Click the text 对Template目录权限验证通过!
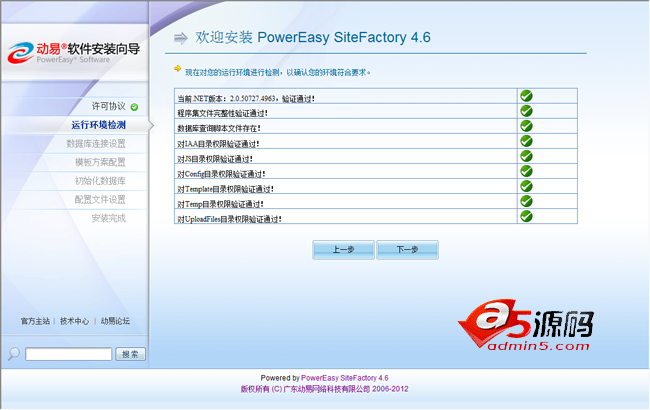Viewport: 650px width, 410px height. click(x=226, y=189)
